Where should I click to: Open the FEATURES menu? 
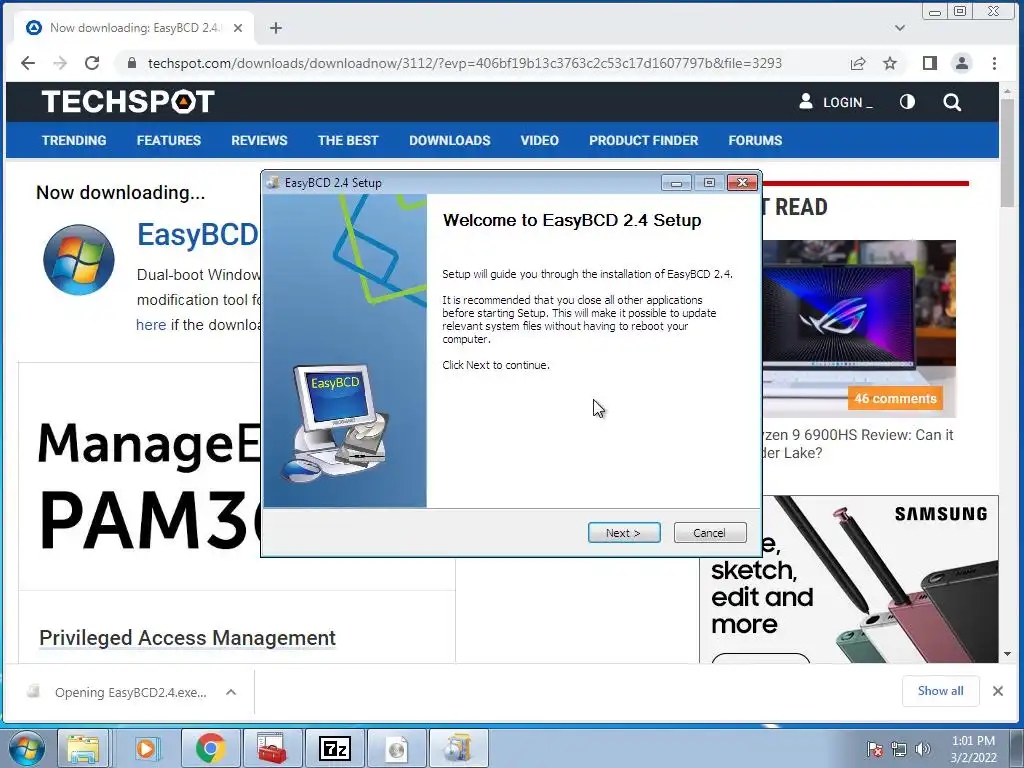coord(168,140)
